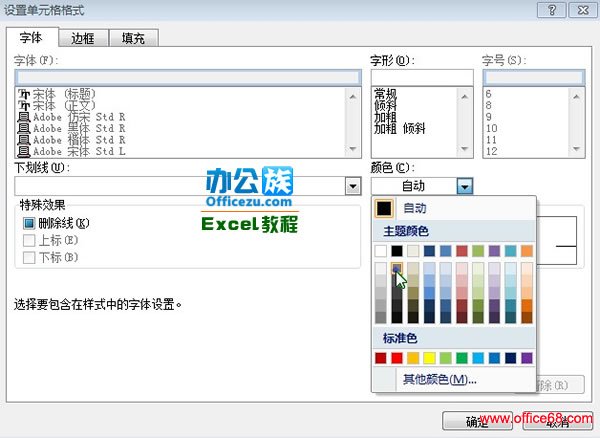Pick light blue standard color swatch

tap(478, 358)
